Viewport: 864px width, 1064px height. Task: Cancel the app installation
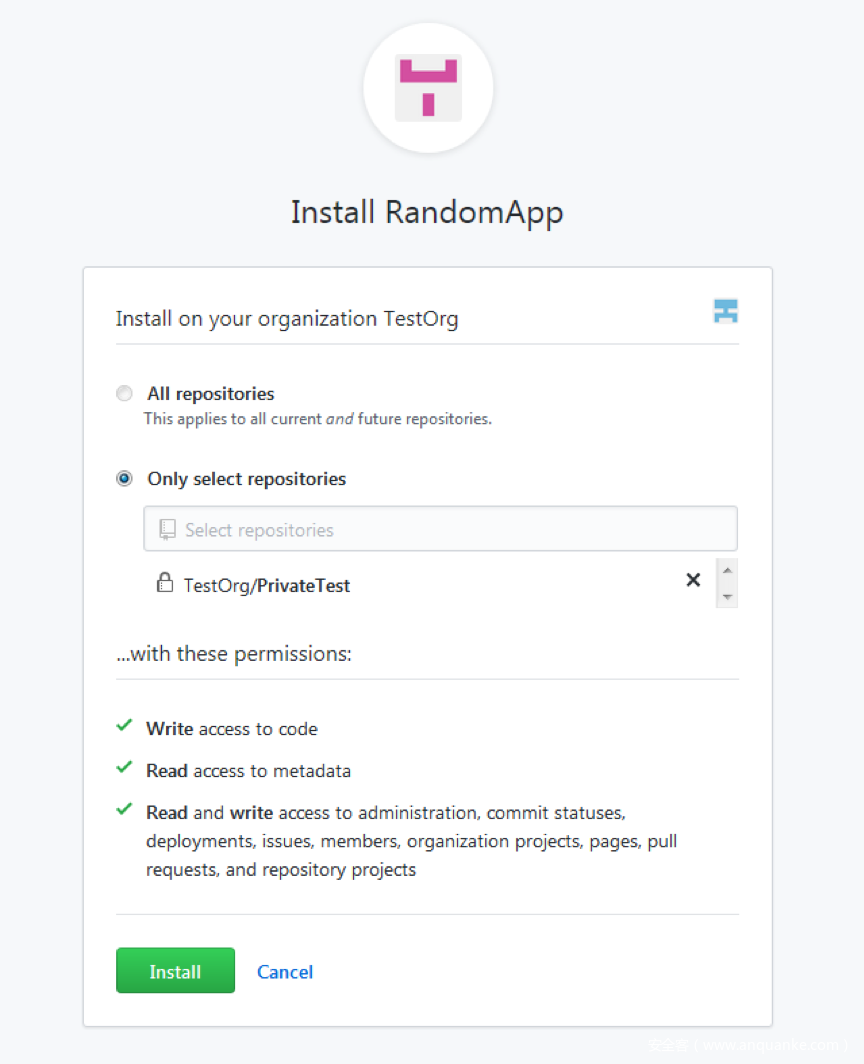coord(285,972)
